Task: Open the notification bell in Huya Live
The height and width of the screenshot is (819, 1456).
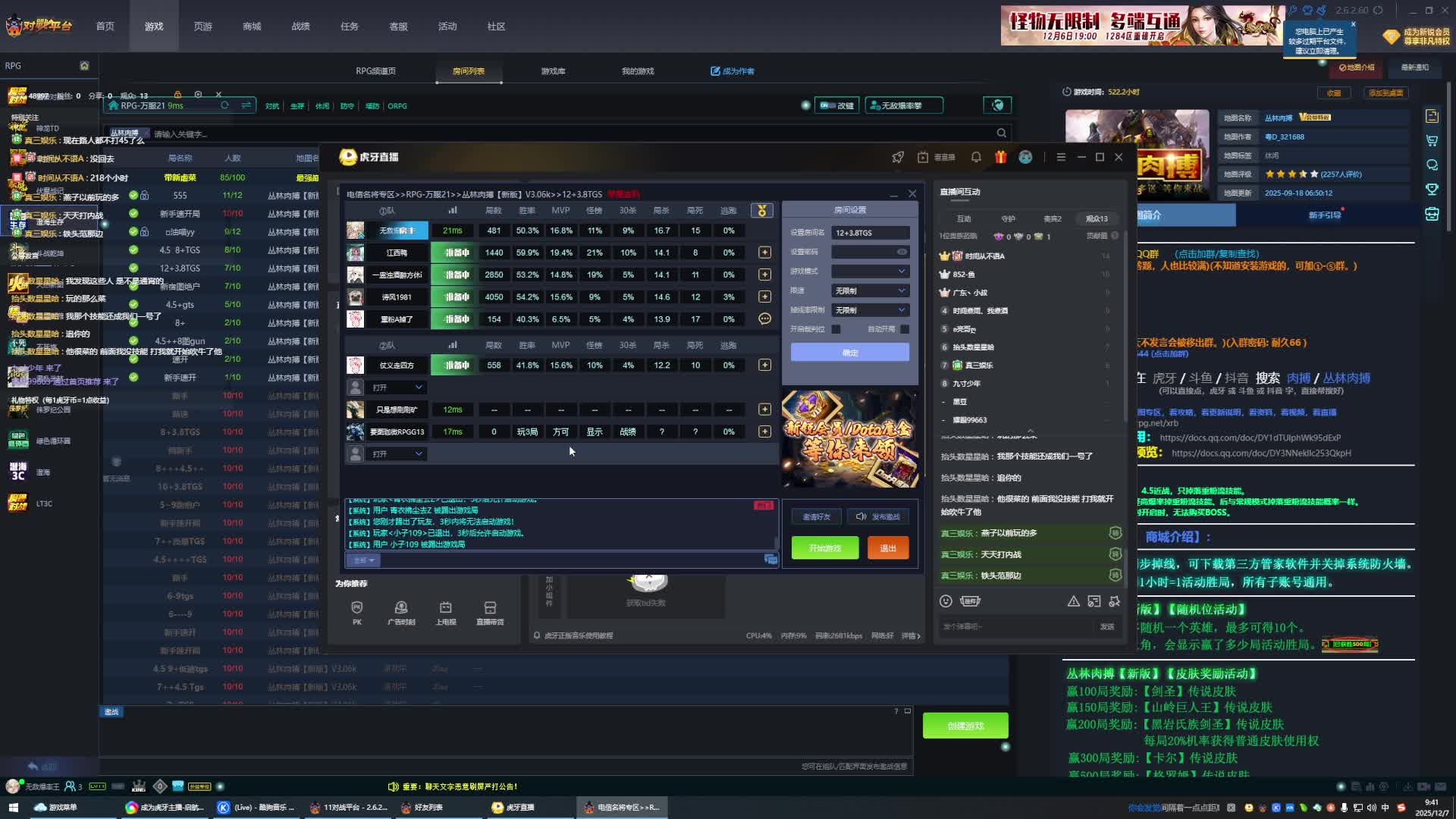Action: coord(976,157)
